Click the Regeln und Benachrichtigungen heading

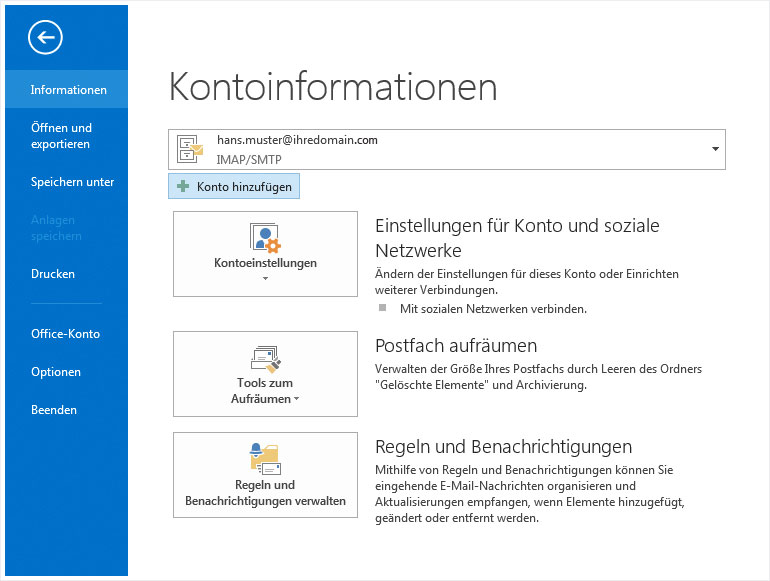(x=503, y=447)
